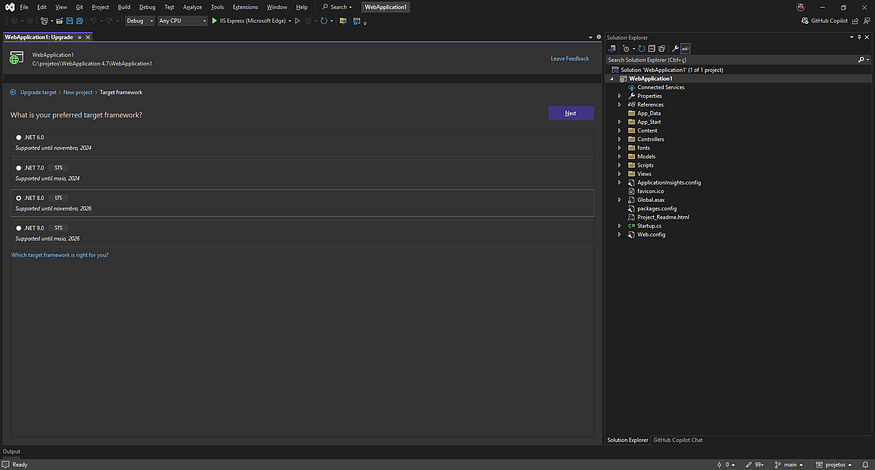Screen dimensions: 875x470
Task: Open 'Which target framework is right for you?' link
Action: tap(59, 255)
